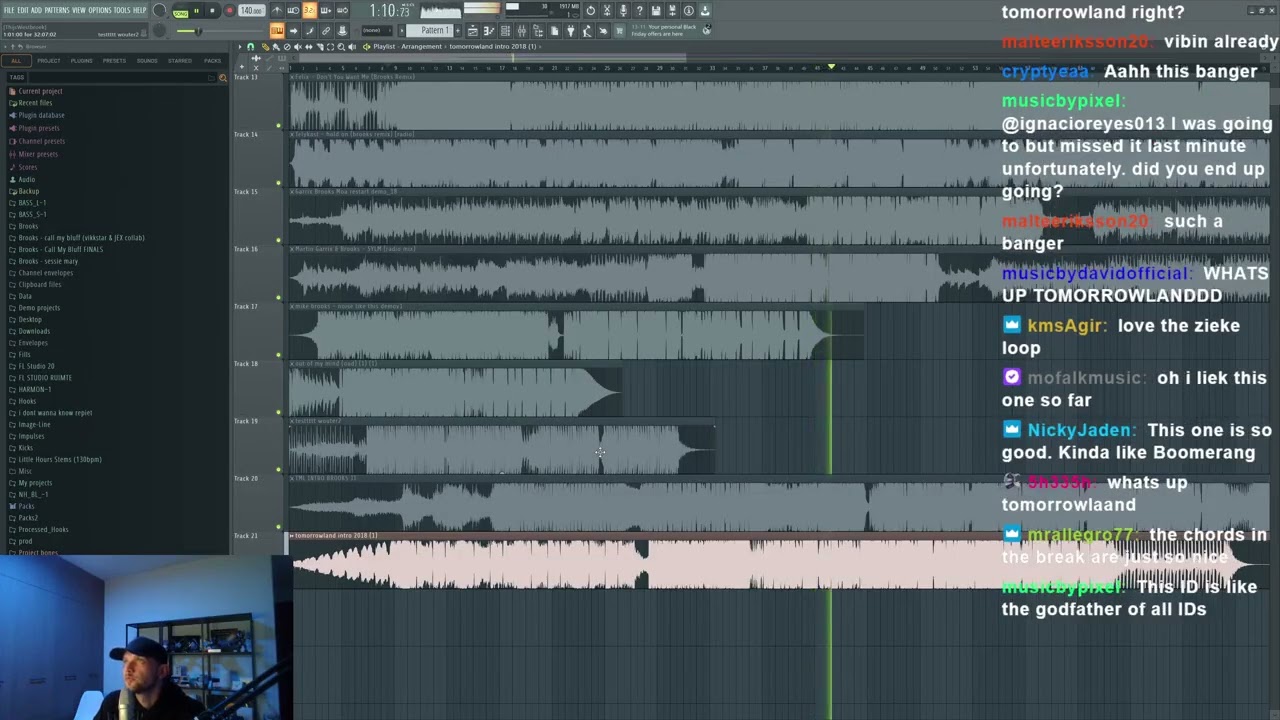This screenshot has height=720, width=1280.
Task: Expand the Image-Line folder
Action: tap(34, 425)
